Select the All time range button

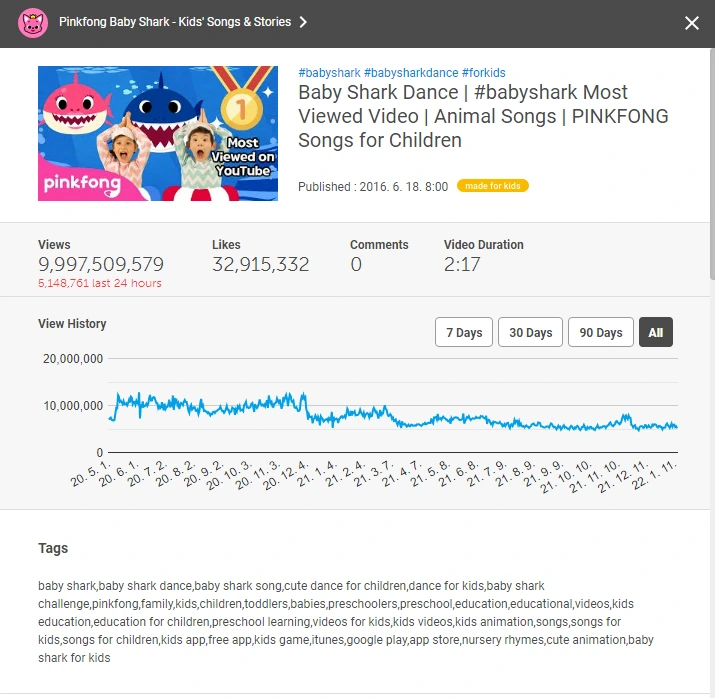tap(656, 332)
